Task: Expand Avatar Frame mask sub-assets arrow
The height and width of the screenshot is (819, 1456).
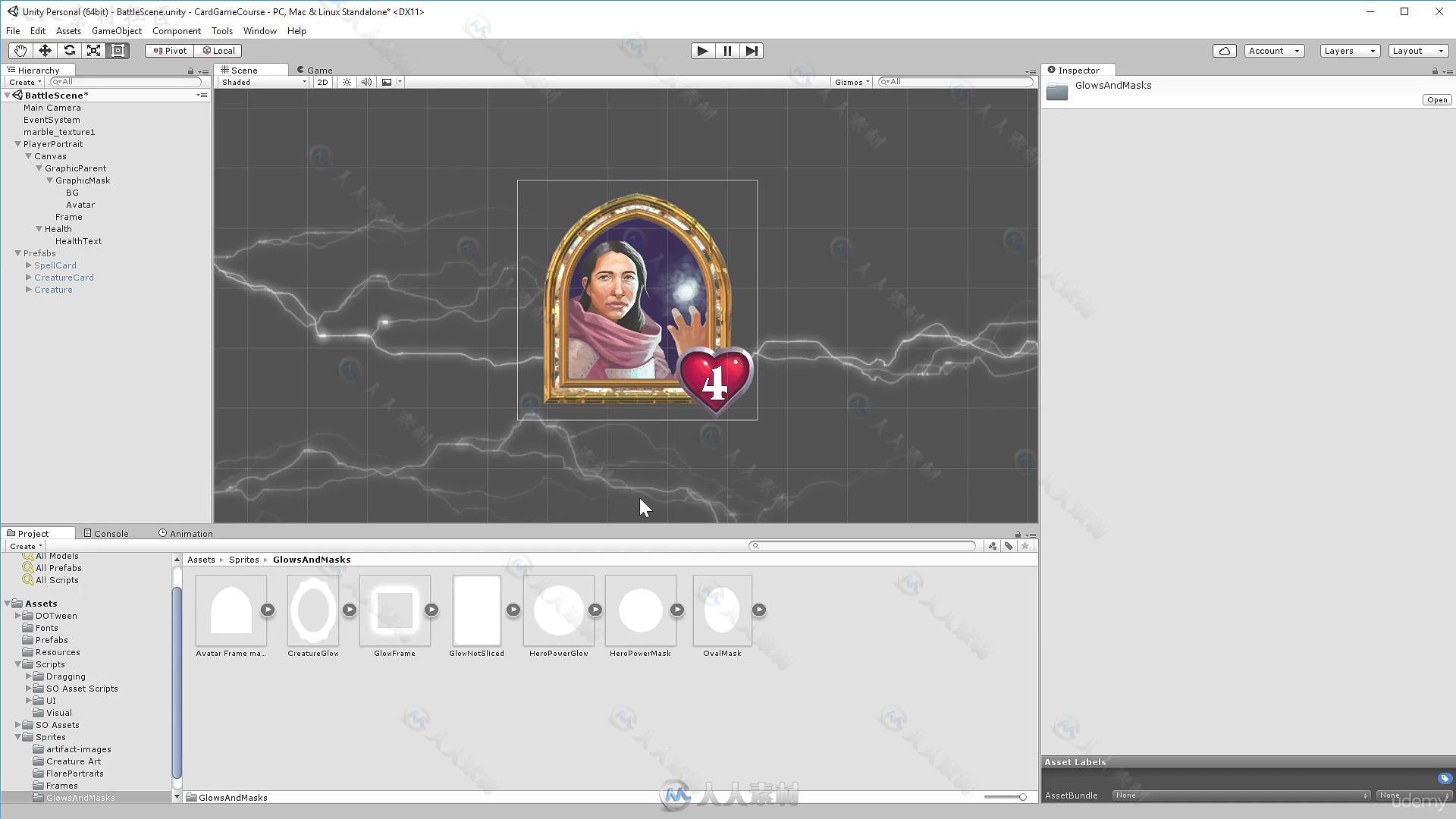Action: point(268,610)
